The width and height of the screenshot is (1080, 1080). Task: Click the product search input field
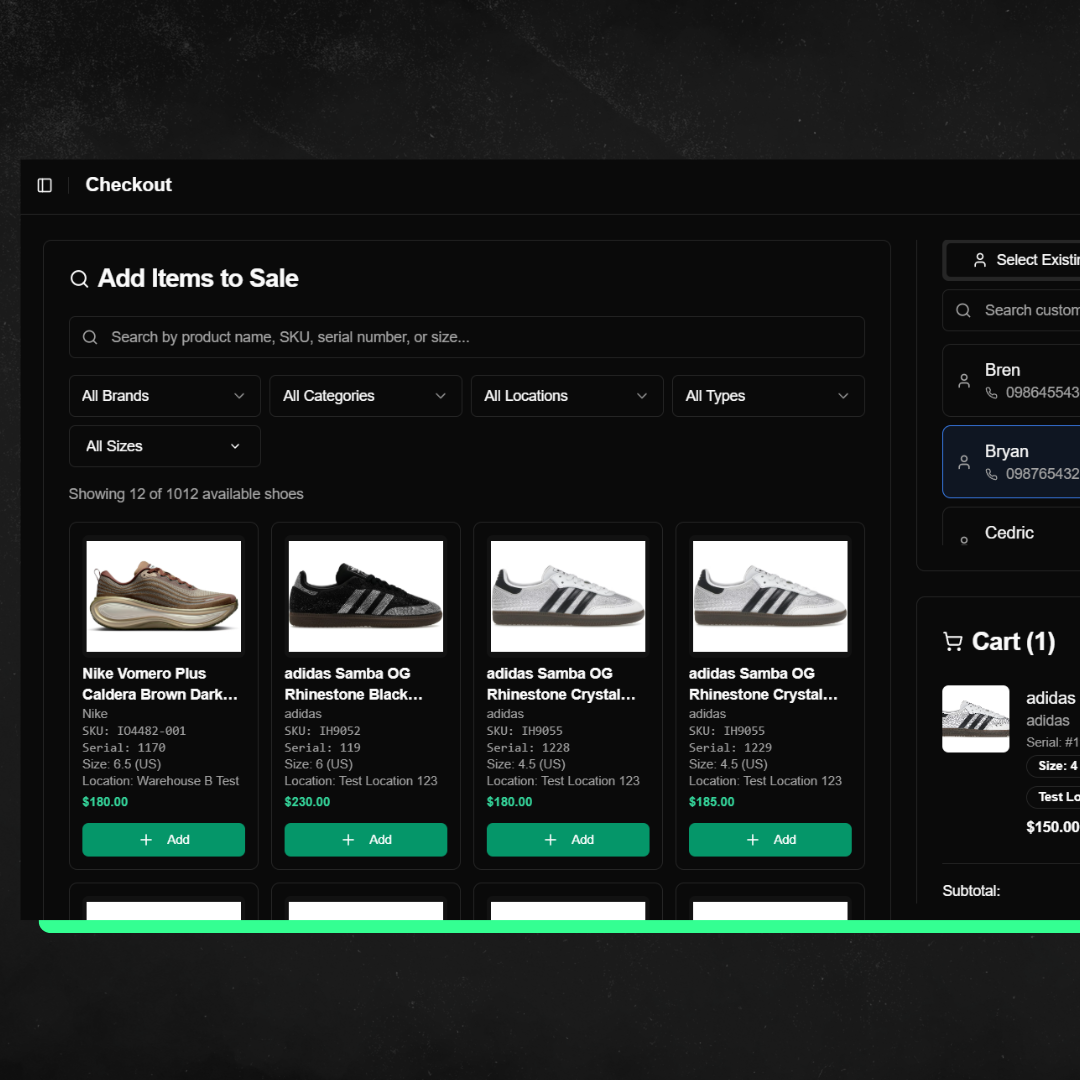click(x=466, y=337)
